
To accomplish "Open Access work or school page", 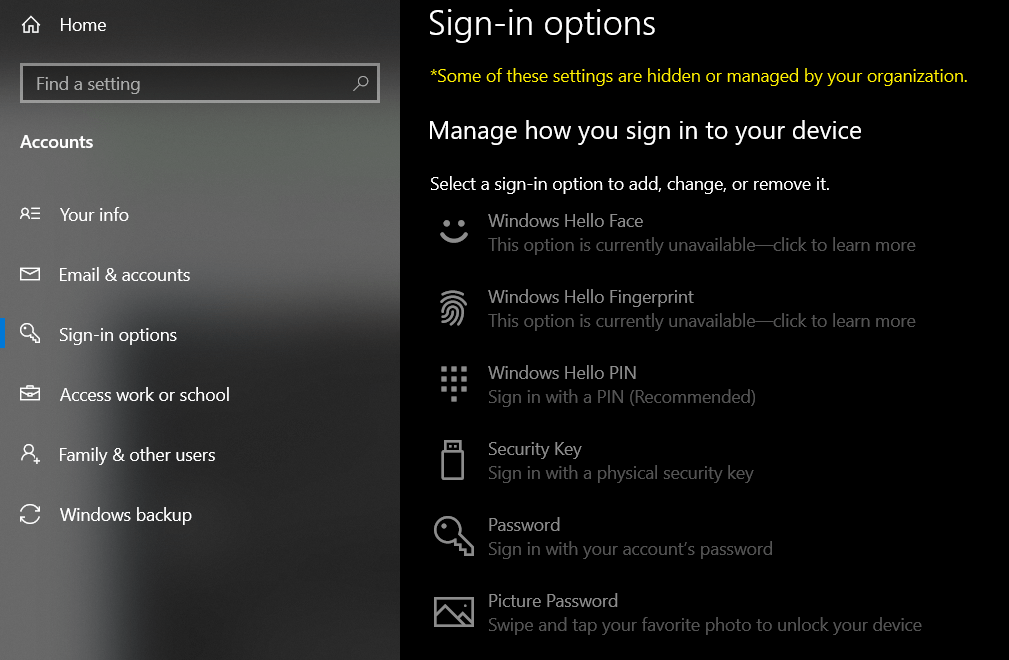I will pyautogui.click(x=145, y=394).
